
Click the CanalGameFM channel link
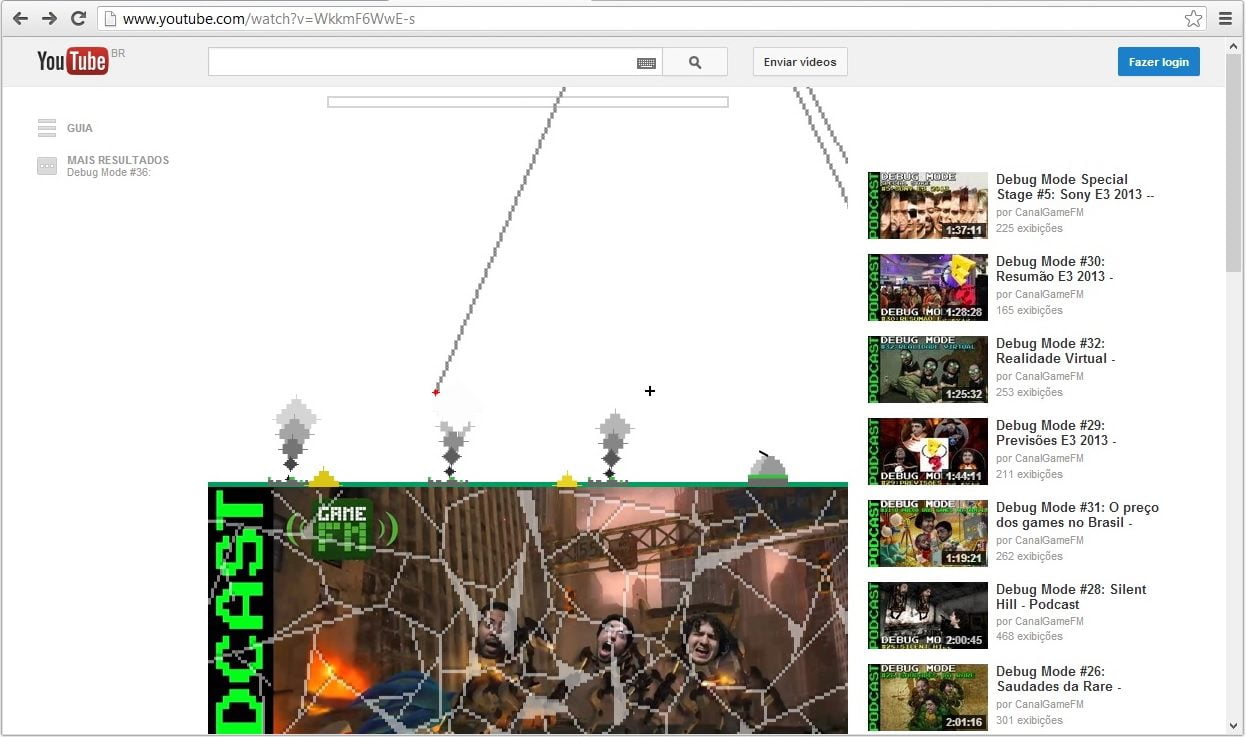click(1048, 212)
